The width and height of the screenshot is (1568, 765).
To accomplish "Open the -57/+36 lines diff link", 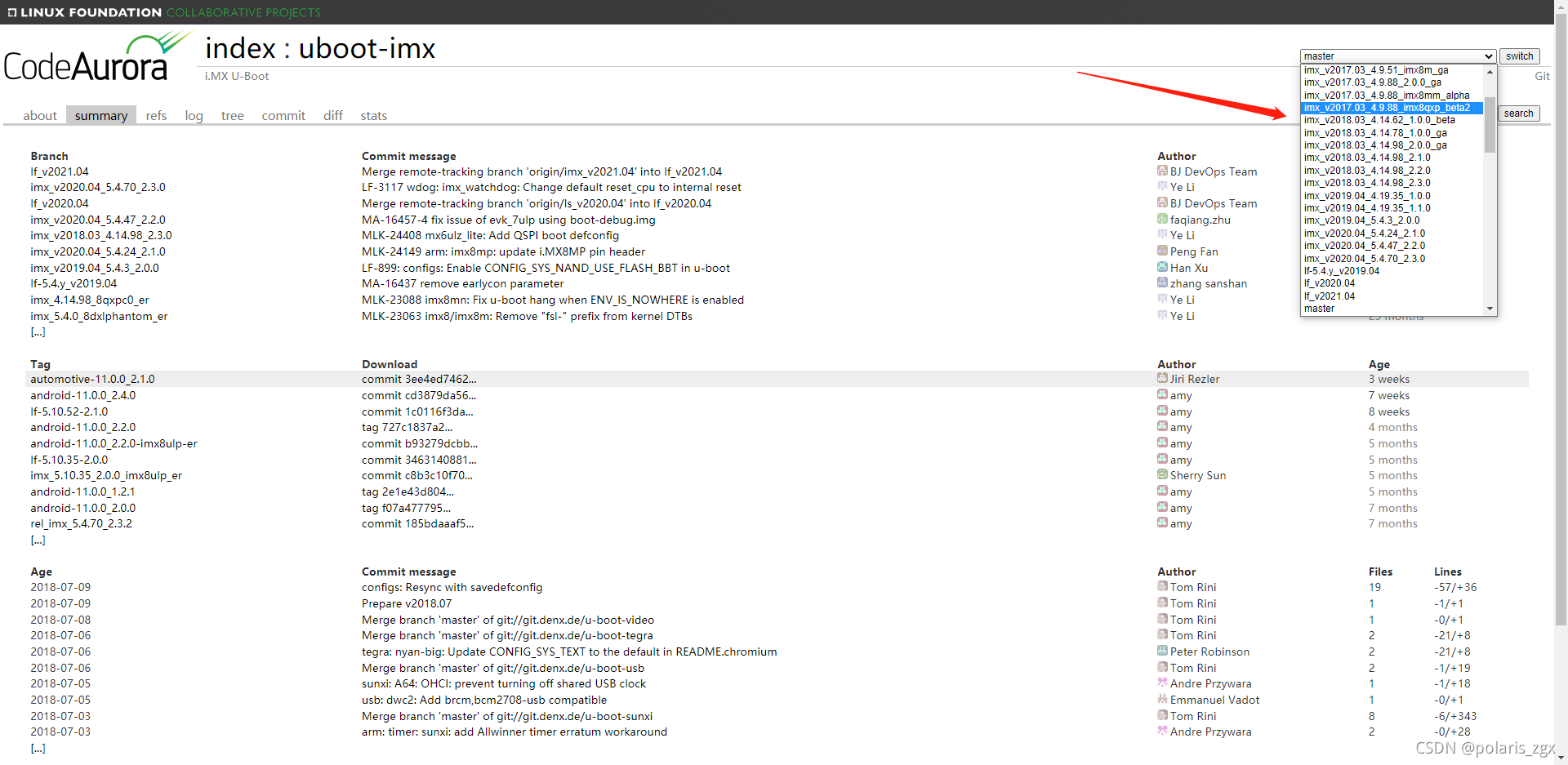I will [1455, 587].
